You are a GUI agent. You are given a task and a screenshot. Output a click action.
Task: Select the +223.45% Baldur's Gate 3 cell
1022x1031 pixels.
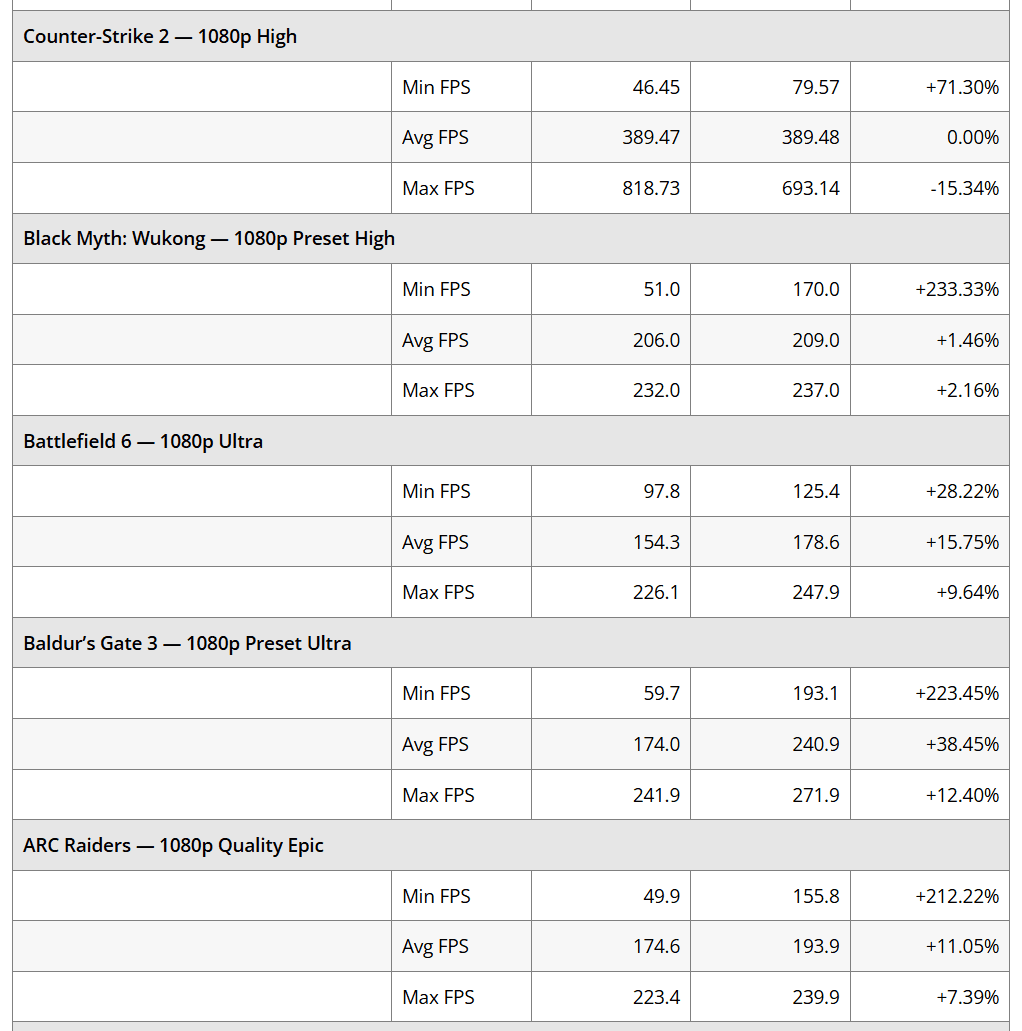pos(956,693)
